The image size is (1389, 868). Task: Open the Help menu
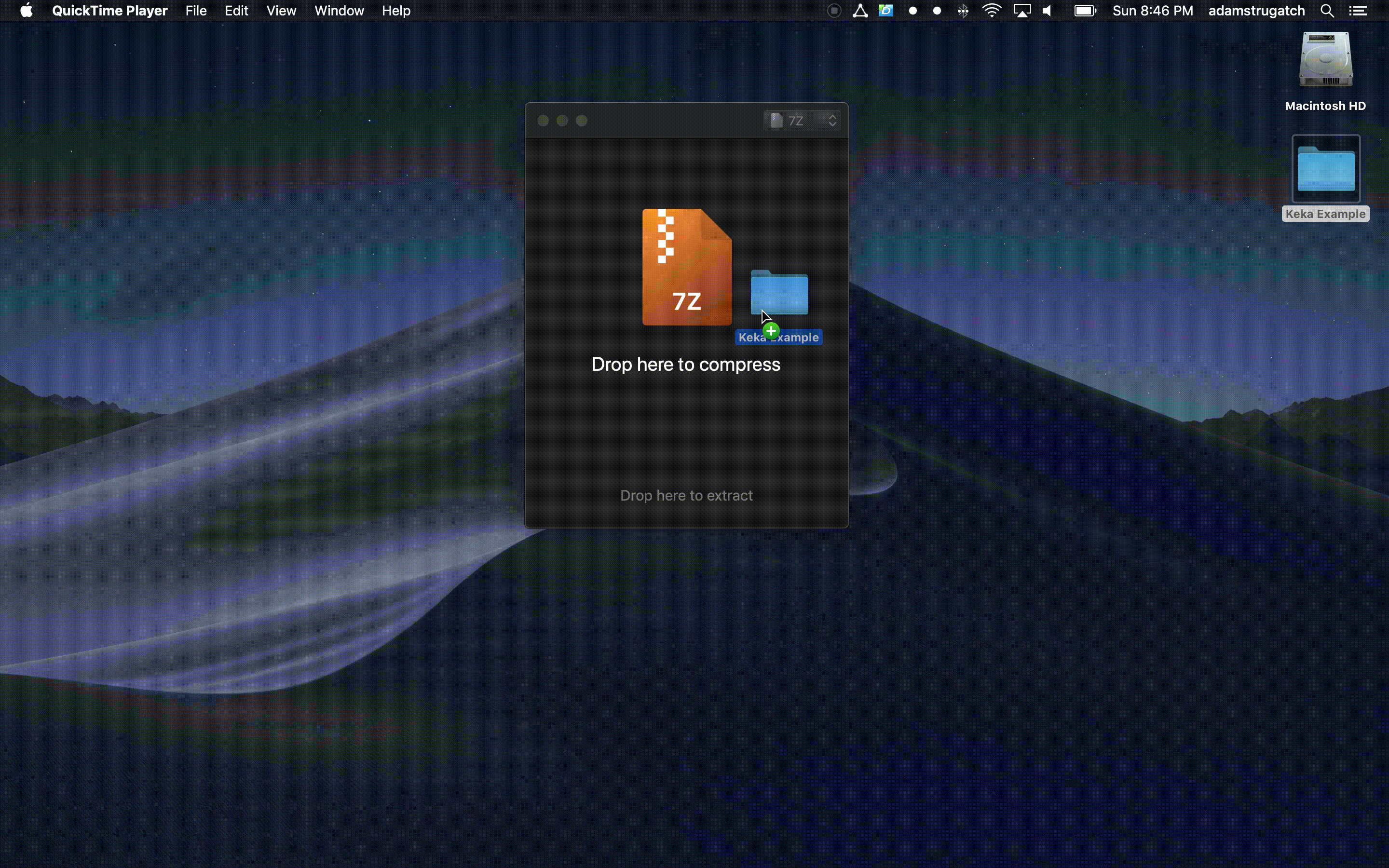tap(396, 10)
